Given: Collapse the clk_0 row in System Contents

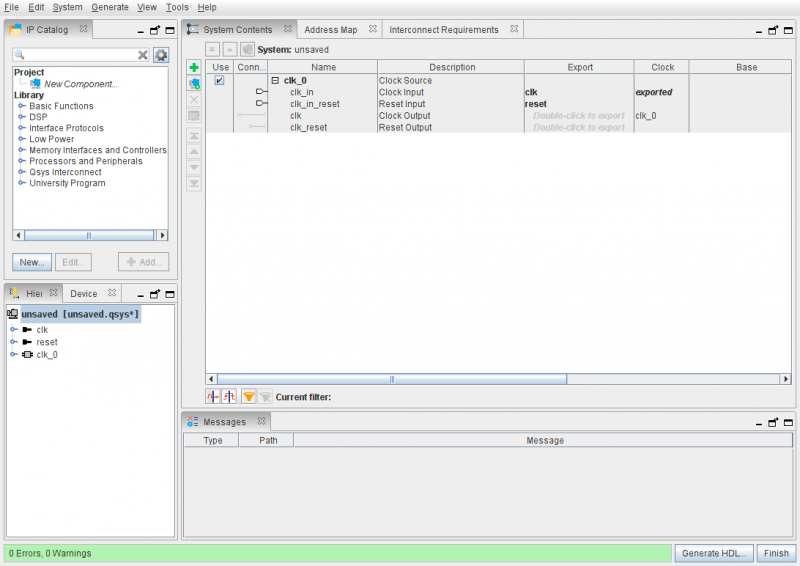Looking at the screenshot, I should coord(275,80).
